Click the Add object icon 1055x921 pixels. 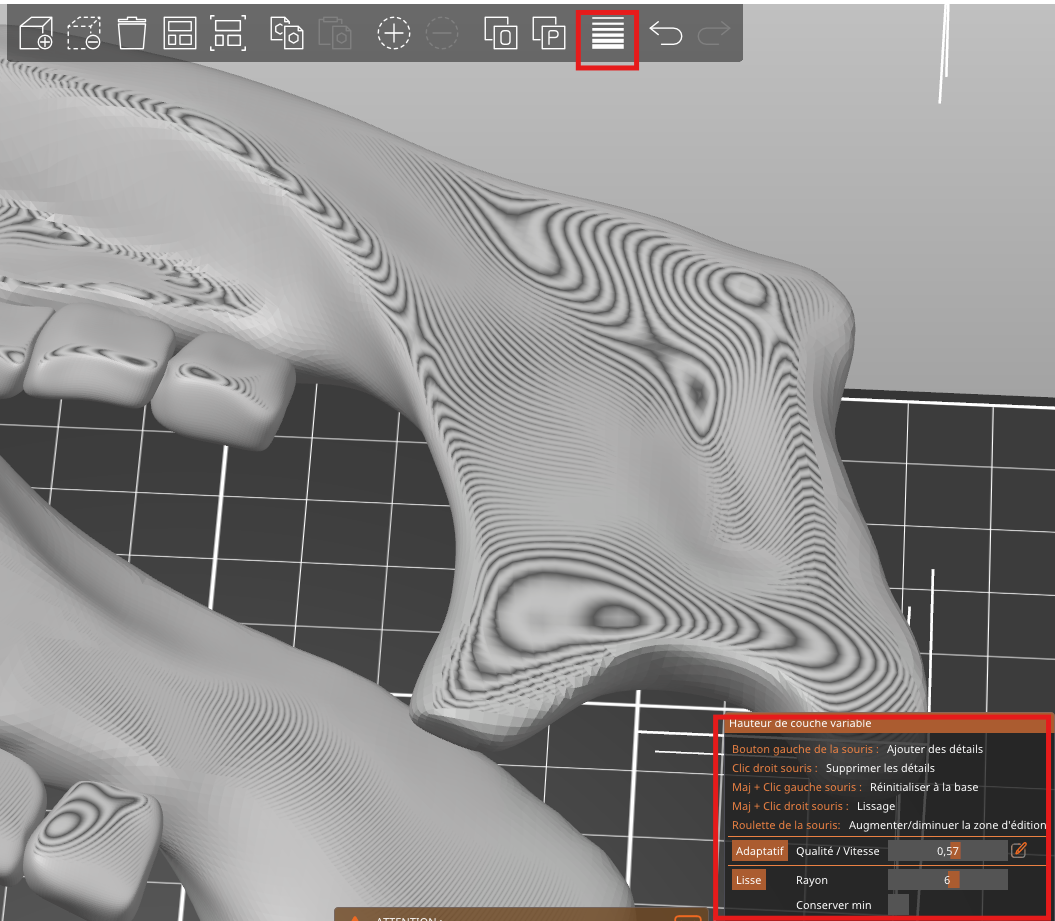pyautogui.click(x=36, y=33)
